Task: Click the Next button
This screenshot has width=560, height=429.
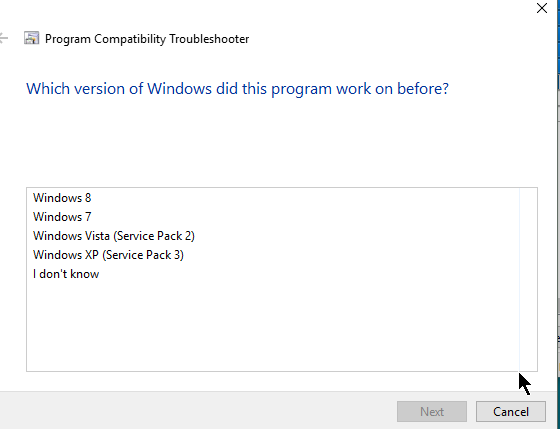Action: pos(432,411)
